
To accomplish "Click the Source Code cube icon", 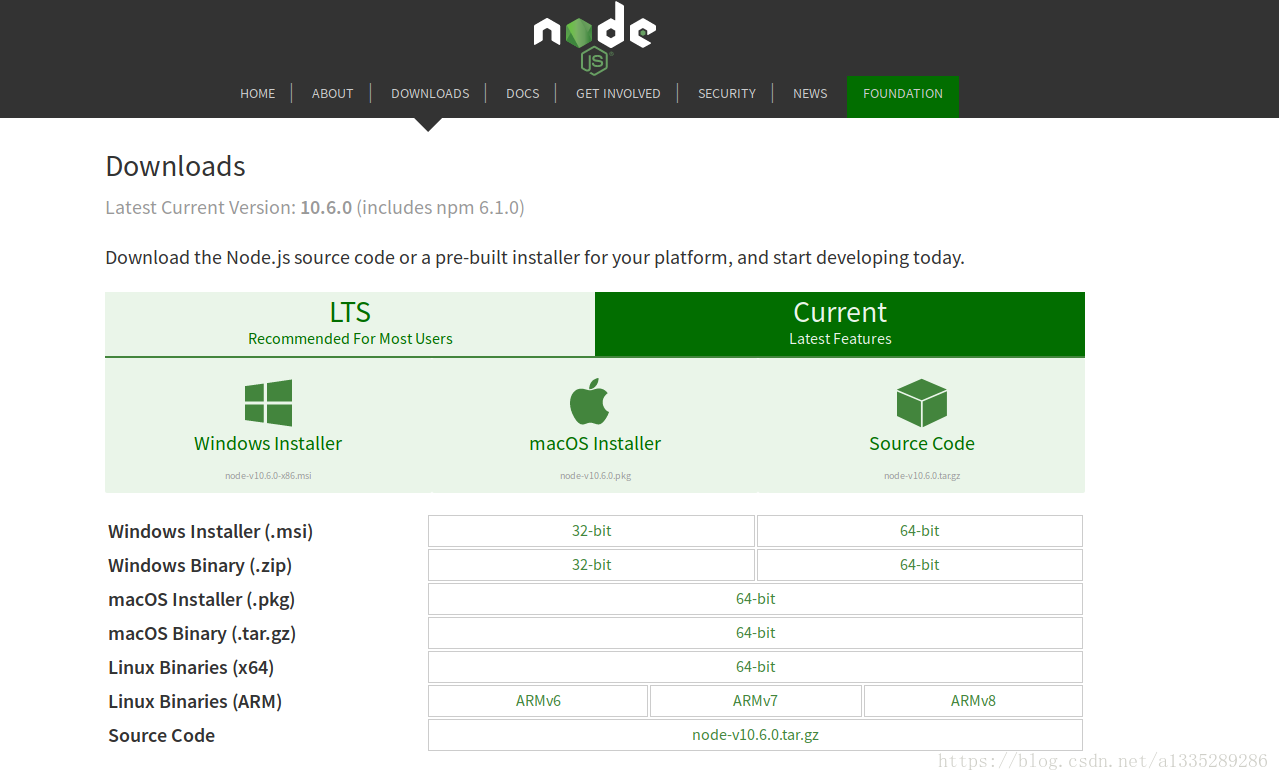I will (x=922, y=403).
